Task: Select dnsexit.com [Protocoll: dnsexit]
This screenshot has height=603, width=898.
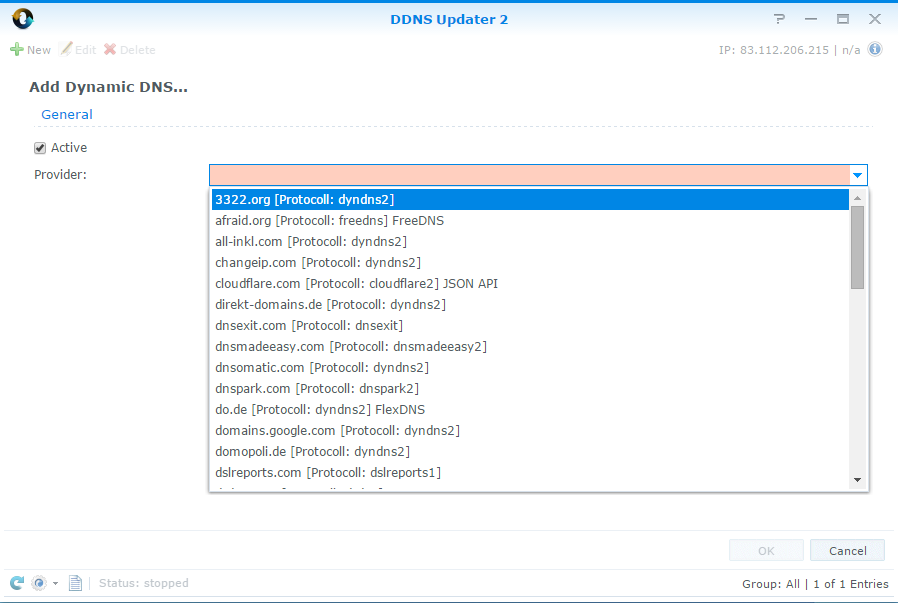Action: pyautogui.click(x=530, y=325)
